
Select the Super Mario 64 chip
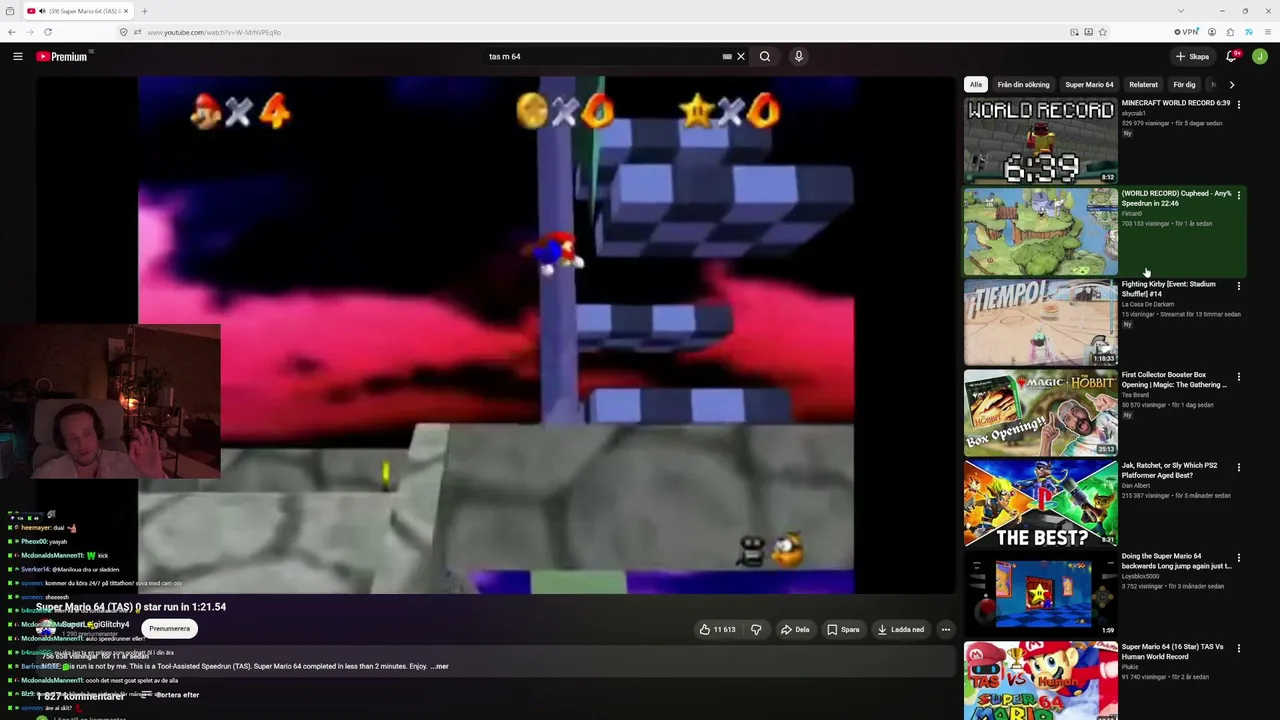1089,85
